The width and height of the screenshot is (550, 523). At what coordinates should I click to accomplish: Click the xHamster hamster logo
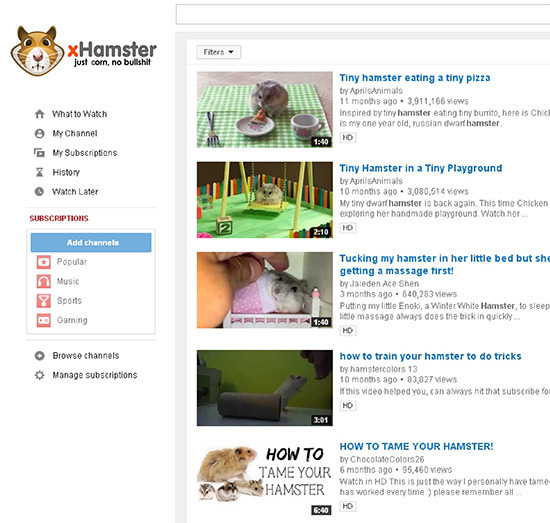pos(83,51)
